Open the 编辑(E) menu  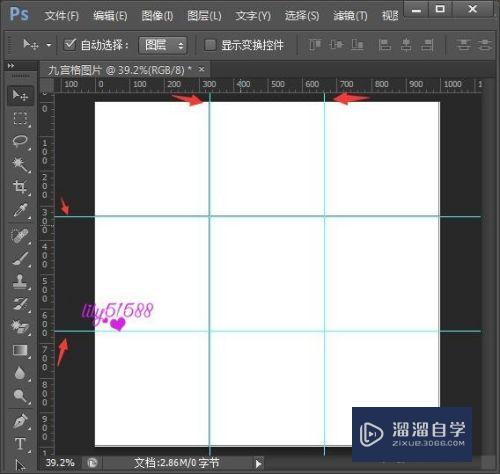click(x=110, y=16)
